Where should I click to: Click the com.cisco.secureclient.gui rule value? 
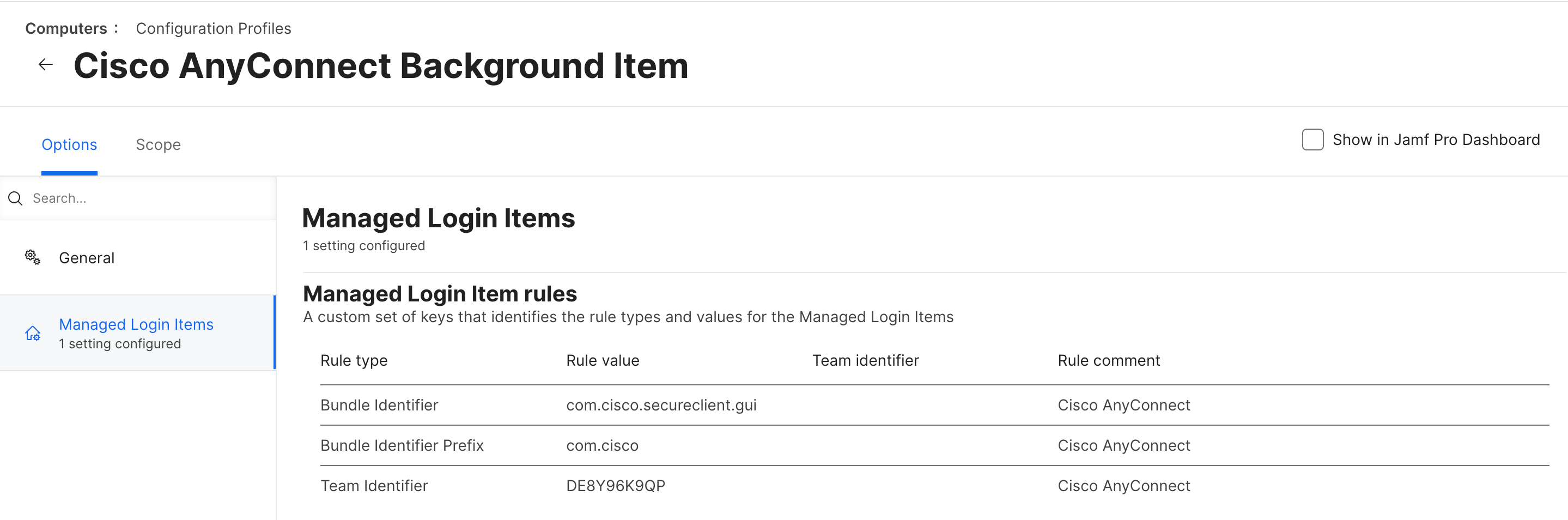click(661, 406)
